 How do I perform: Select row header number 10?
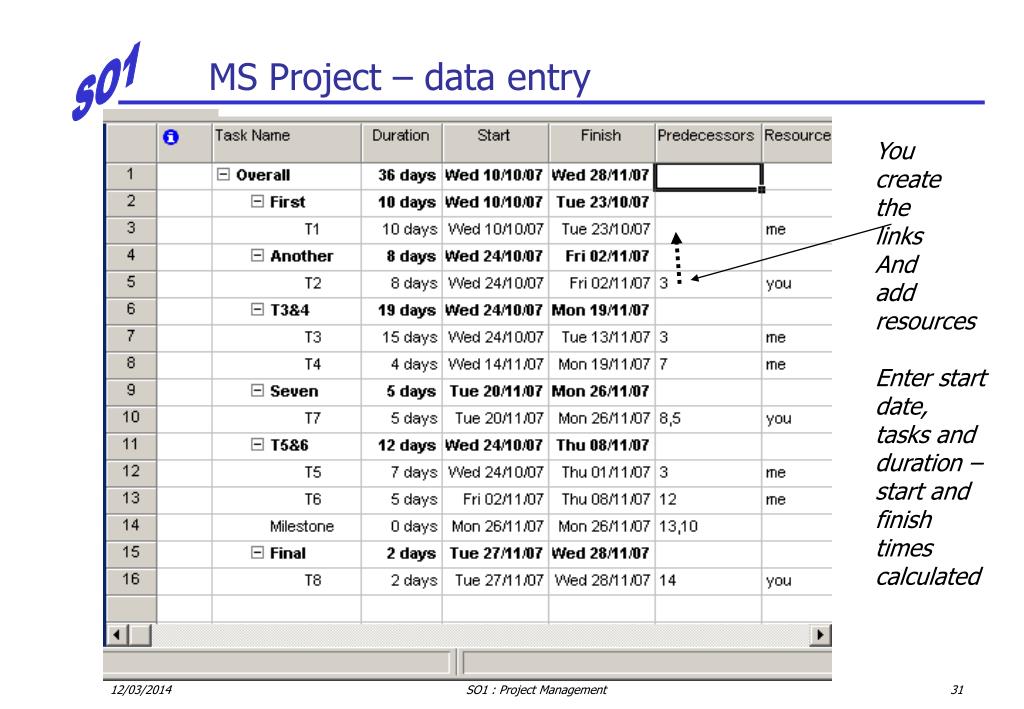pyautogui.click(x=131, y=417)
